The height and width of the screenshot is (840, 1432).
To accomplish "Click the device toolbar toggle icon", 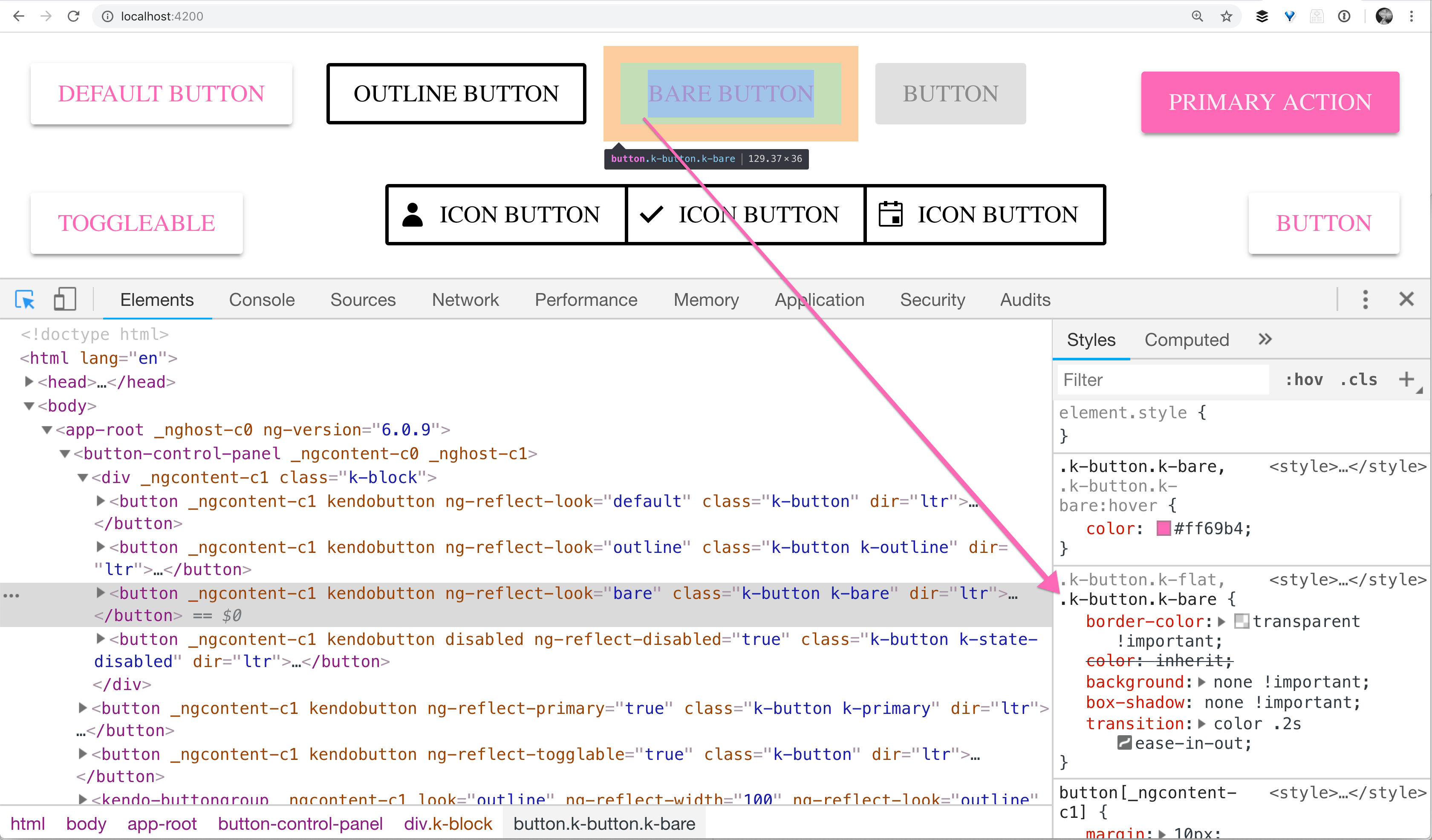I will click(x=65, y=299).
